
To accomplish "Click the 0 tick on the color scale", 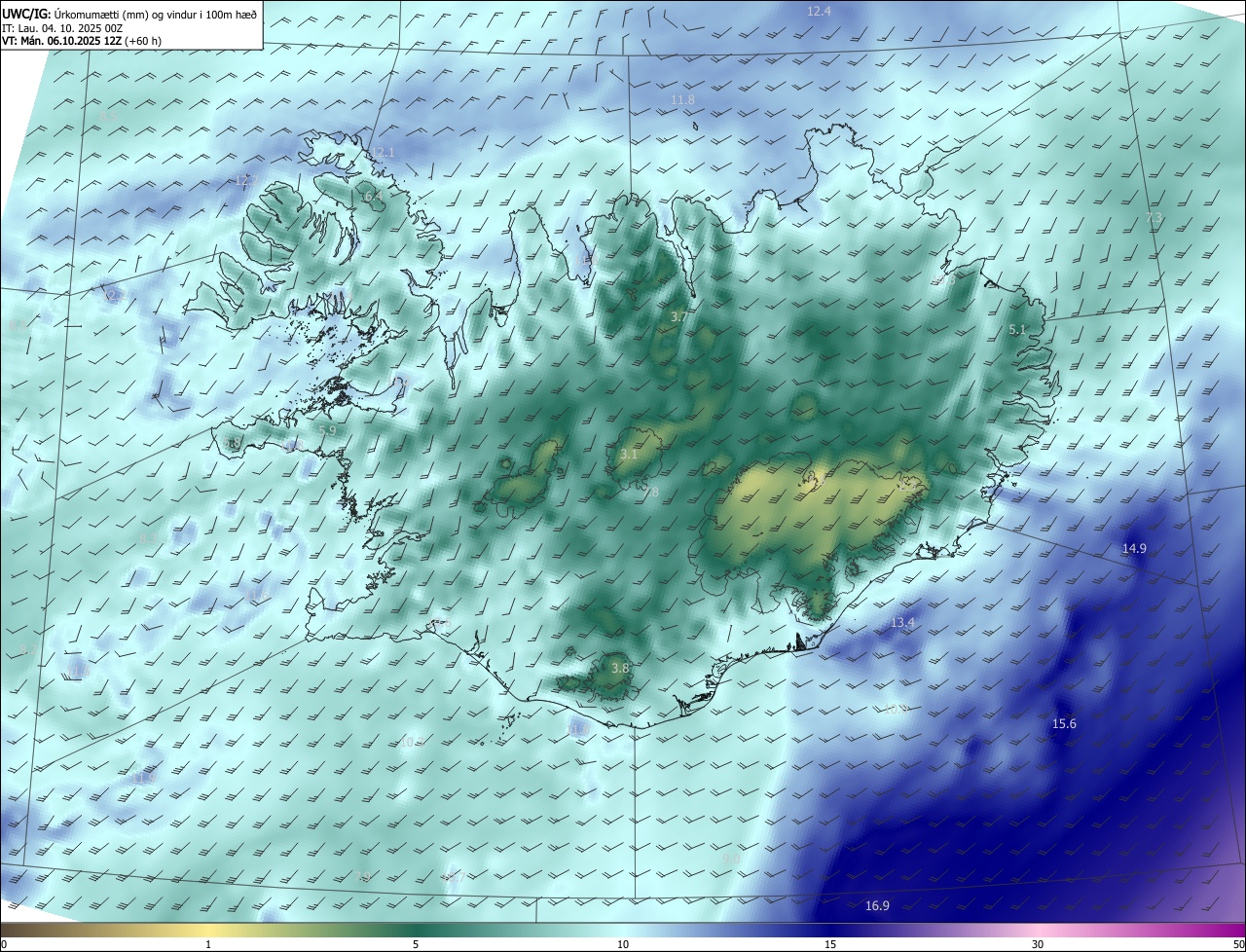I will pyautogui.click(x=4, y=944).
